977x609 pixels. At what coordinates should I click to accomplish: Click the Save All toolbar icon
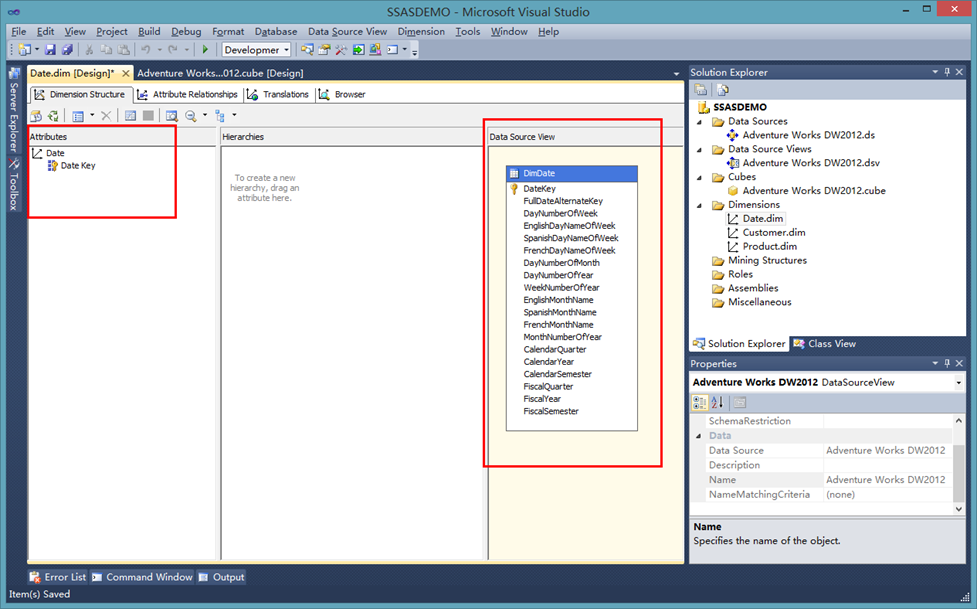[66, 50]
